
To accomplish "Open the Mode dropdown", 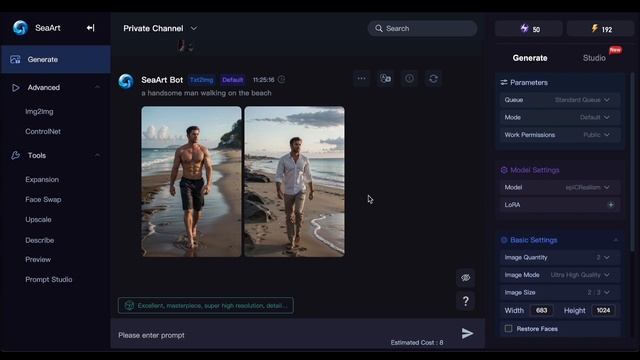I will 560,118.
